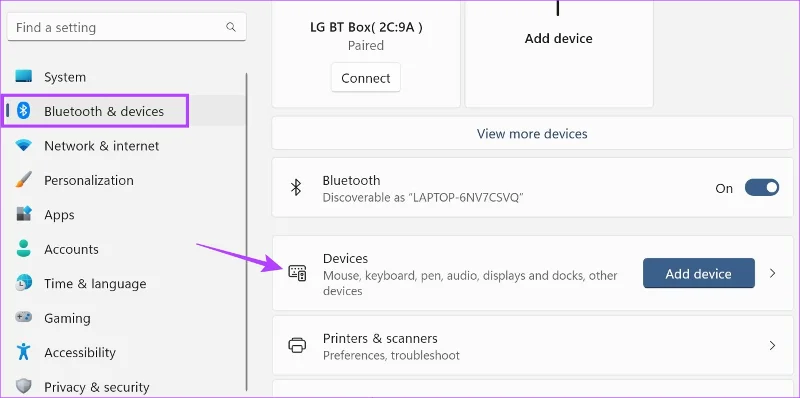Click the Network & internet Wi-Fi icon
Image resolution: width=800 pixels, height=398 pixels.
coord(23,145)
